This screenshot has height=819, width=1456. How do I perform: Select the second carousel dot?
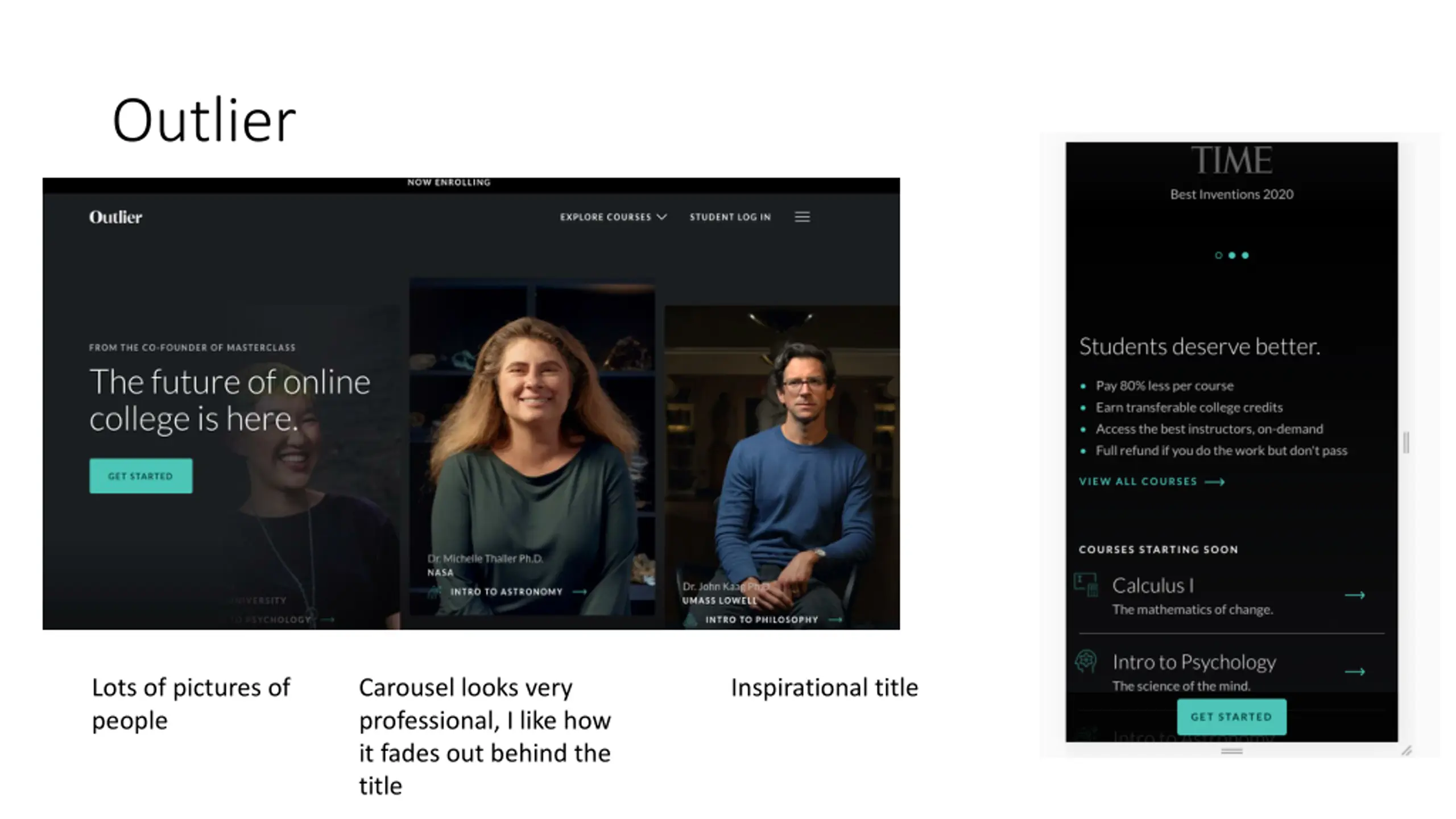1232,255
